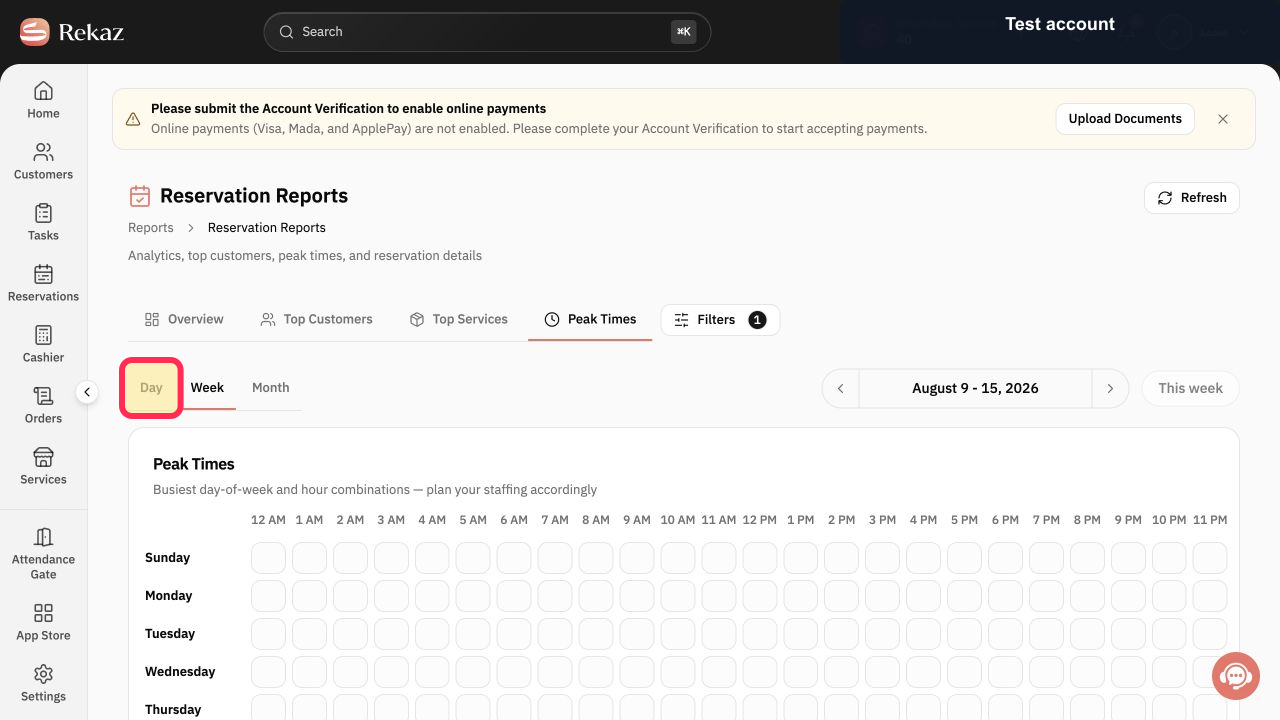The height and width of the screenshot is (720, 1280).
Task: Open the Customers sidebar icon
Action: [x=43, y=152]
